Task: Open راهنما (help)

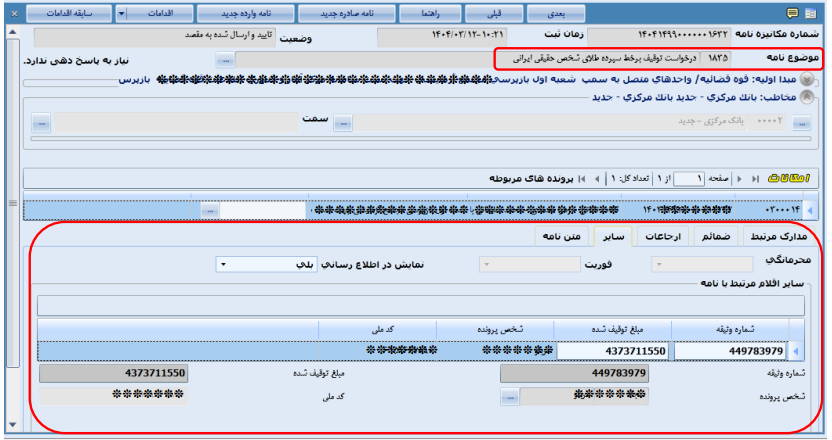Action: tap(430, 13)
